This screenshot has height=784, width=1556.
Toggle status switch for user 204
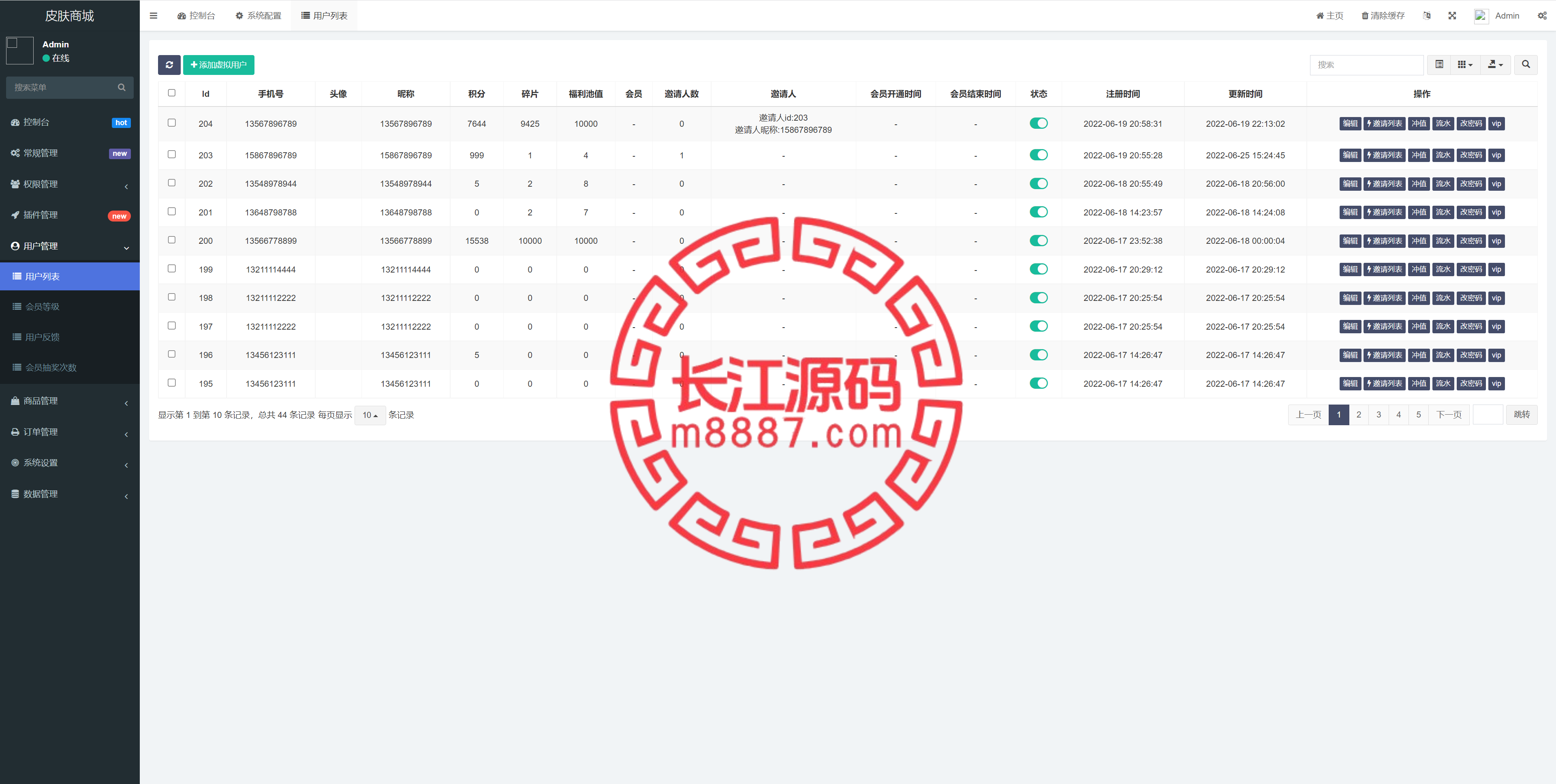[1038, 123]
